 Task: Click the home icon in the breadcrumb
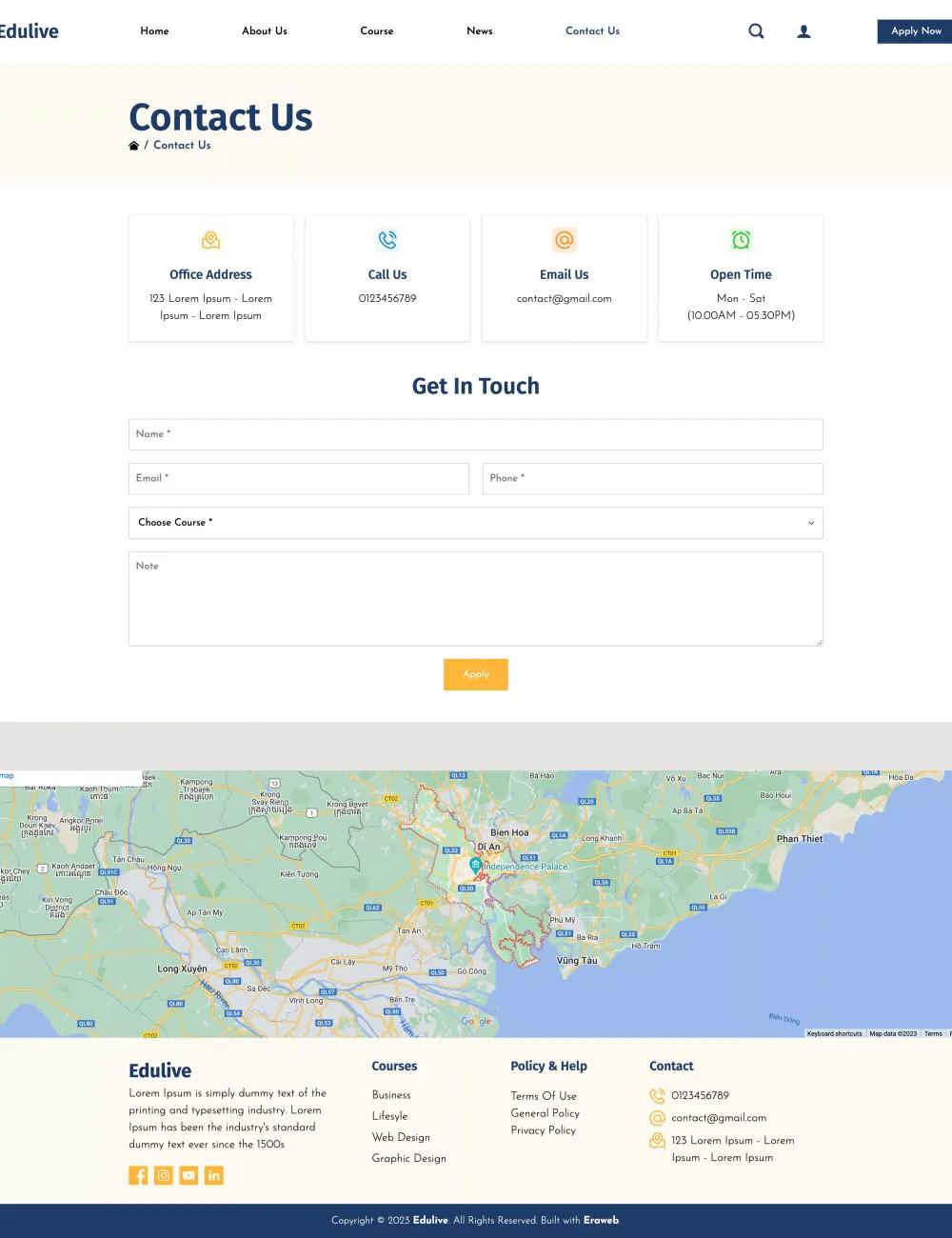point(134,145)
